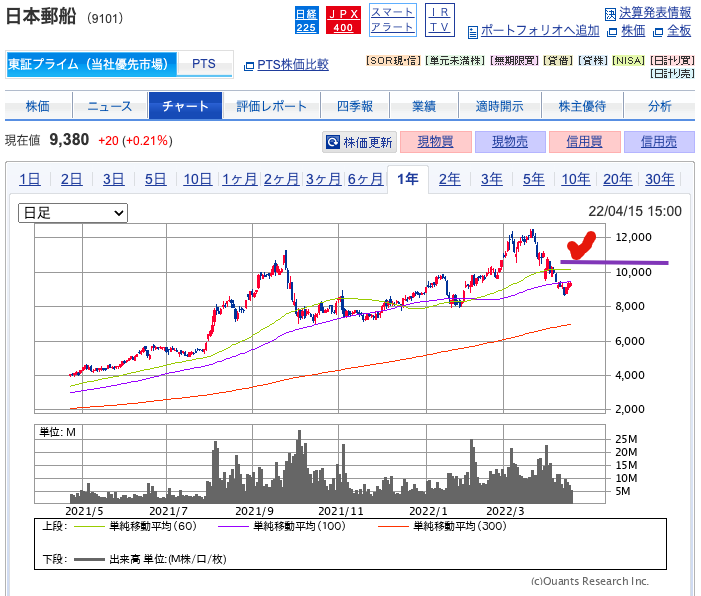Click the 単純移動平均(60) legend entry
This screenshot has height=596, width=701.
[135, 526]
